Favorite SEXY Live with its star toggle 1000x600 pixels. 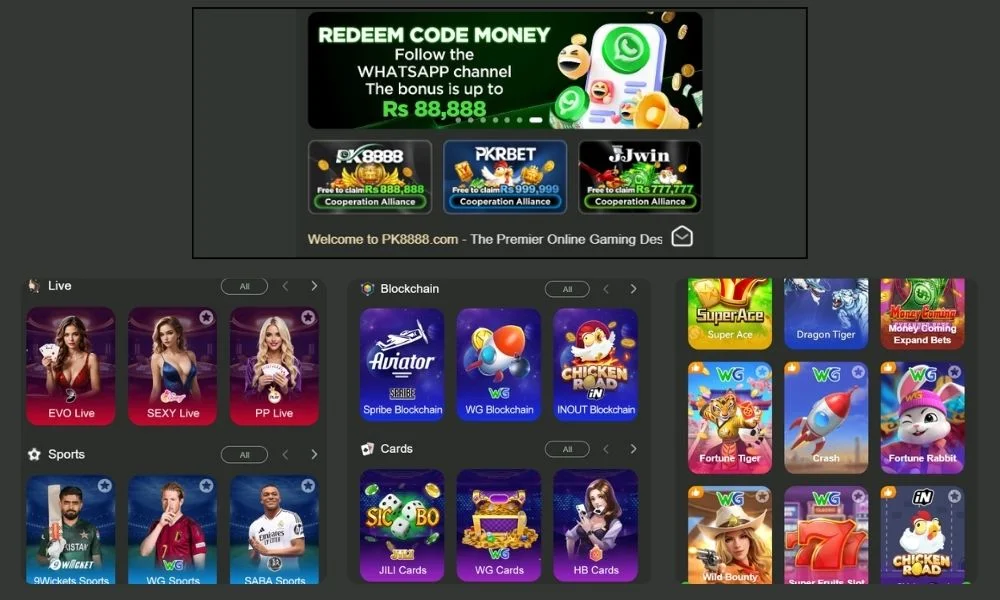pyautogui.click(x=206, y=317)
